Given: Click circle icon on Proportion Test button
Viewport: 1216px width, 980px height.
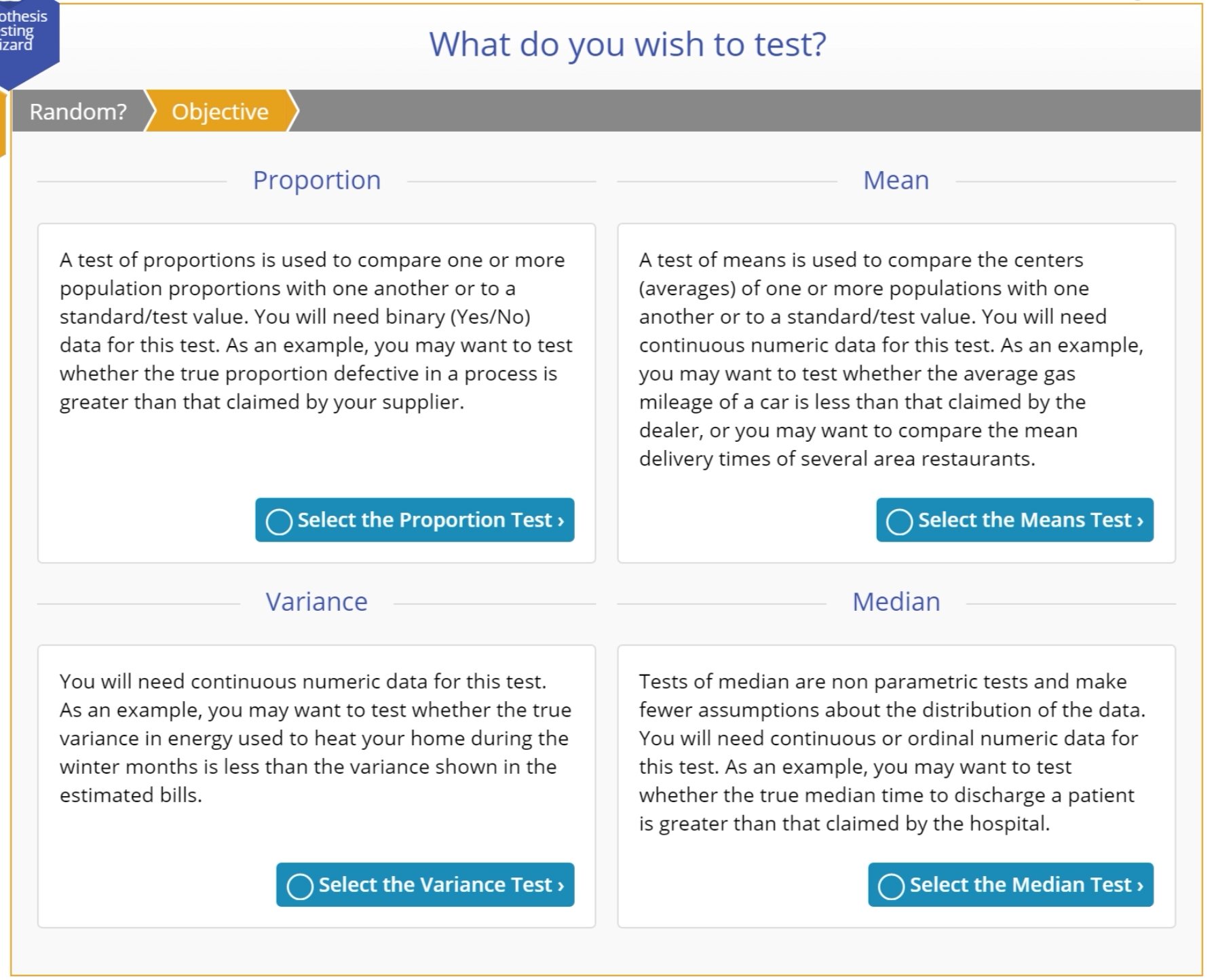Looking at the screenshot, I should pyautogui.click(x=279, y=521).
